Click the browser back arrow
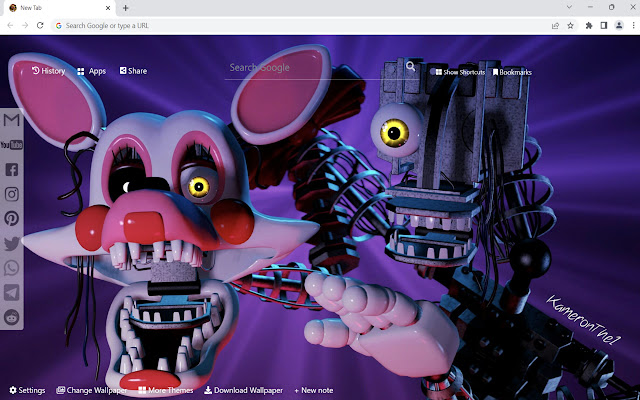 (10, 25)
